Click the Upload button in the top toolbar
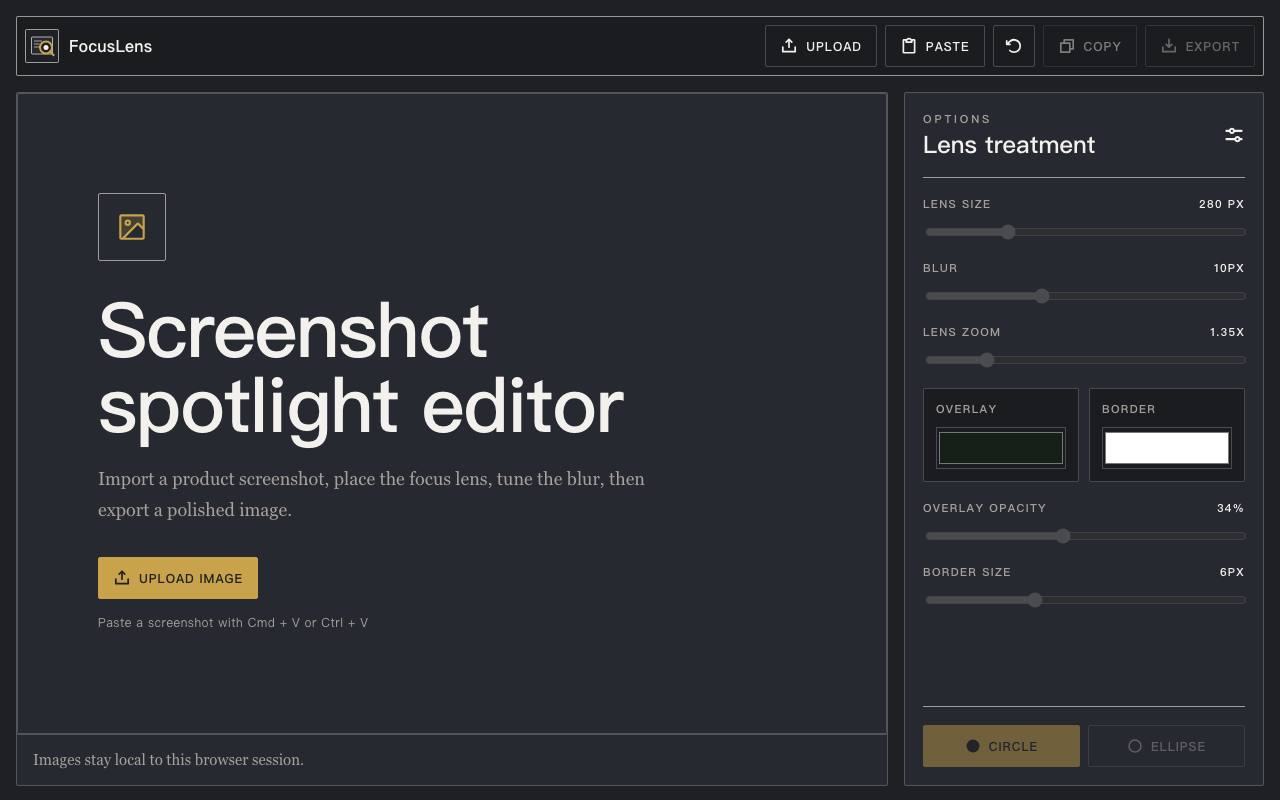The height and width of the screenshot is (800, 1280). pos(821,46)
